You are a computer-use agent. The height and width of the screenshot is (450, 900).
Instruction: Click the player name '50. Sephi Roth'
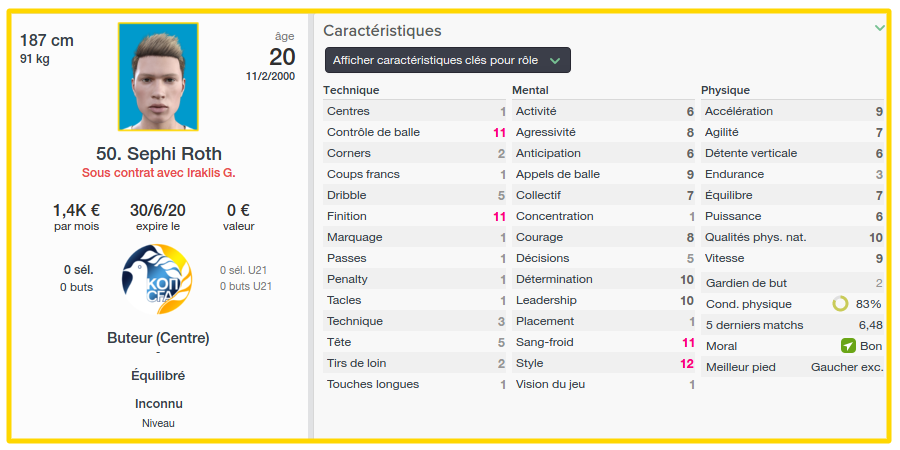click(x=158, y=154)
